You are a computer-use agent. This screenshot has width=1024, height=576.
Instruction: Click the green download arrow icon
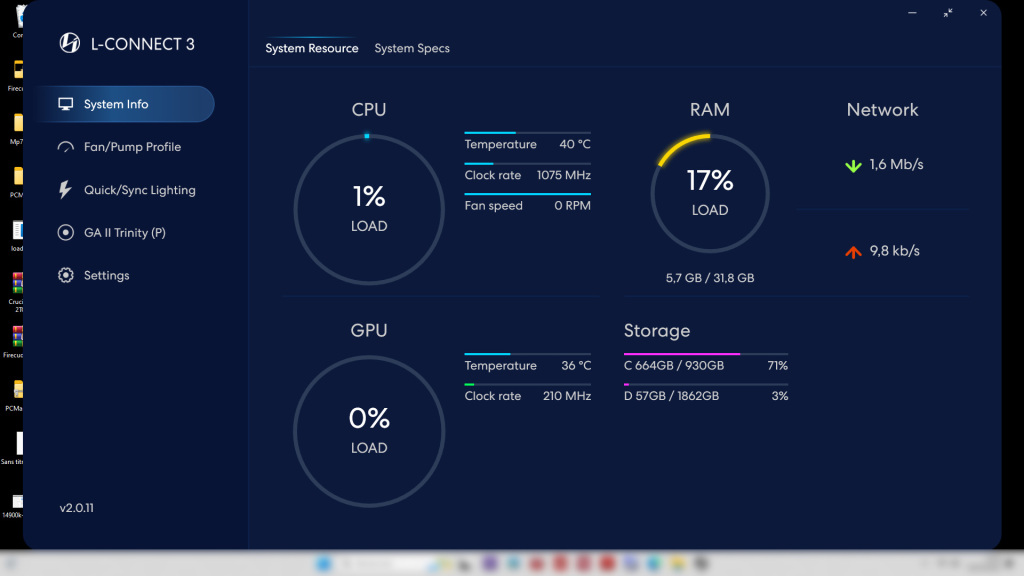coord(853,165)
